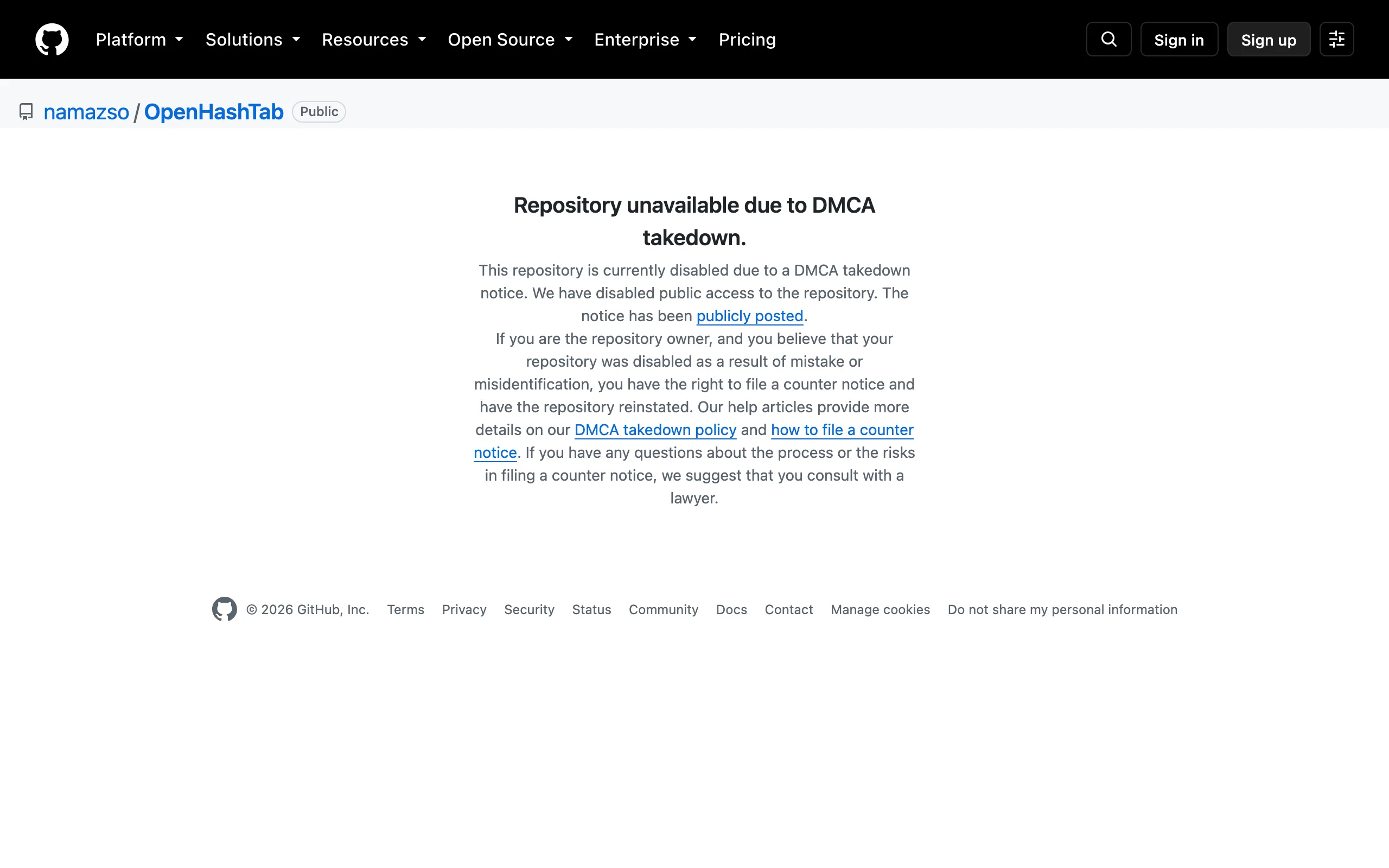The width and height of the screenshot is (1389, 868).
Task: Click the 'Repository unavailable due to DMCA takedown' heading
Action: click(x=694, y=221)
